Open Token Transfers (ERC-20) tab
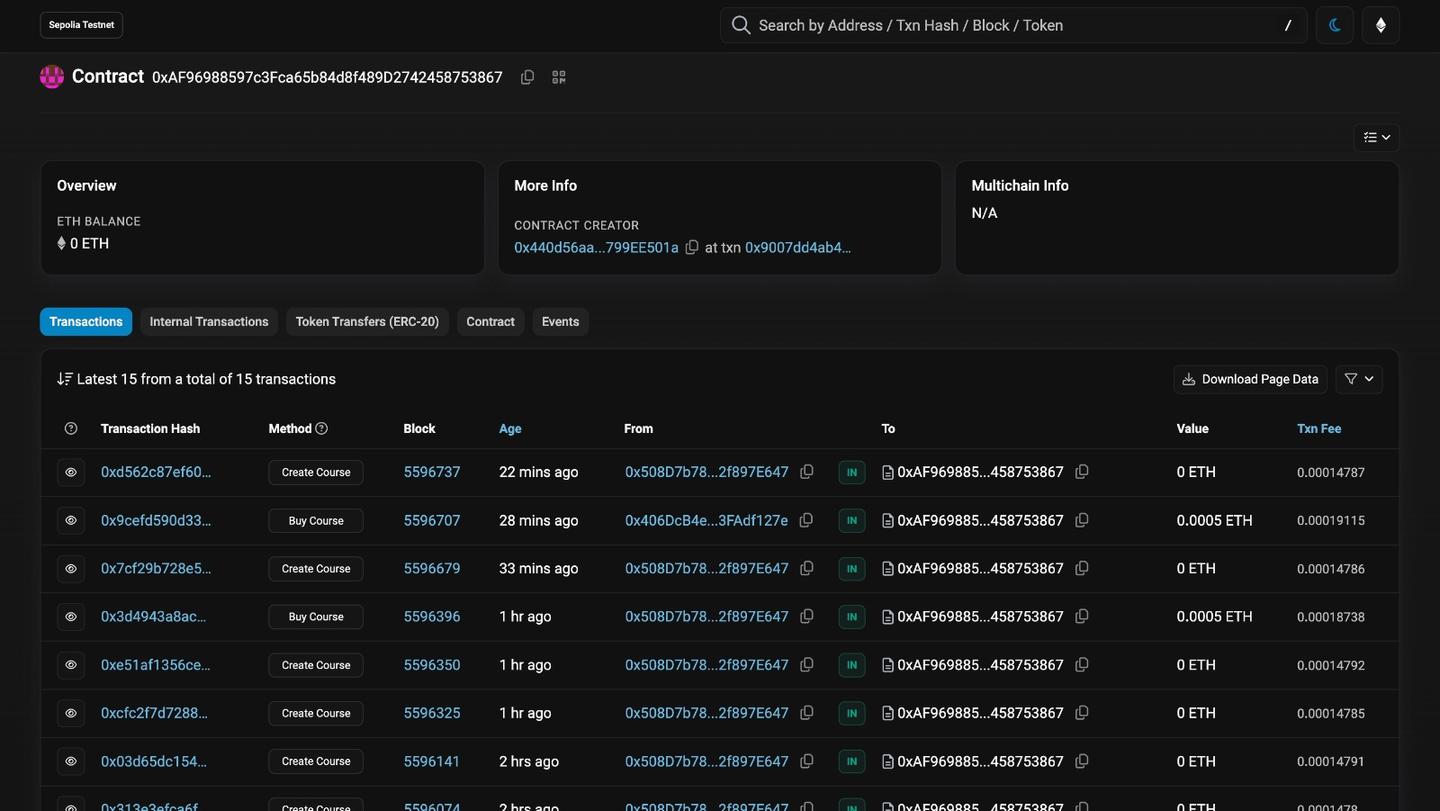 click(367, 322)
